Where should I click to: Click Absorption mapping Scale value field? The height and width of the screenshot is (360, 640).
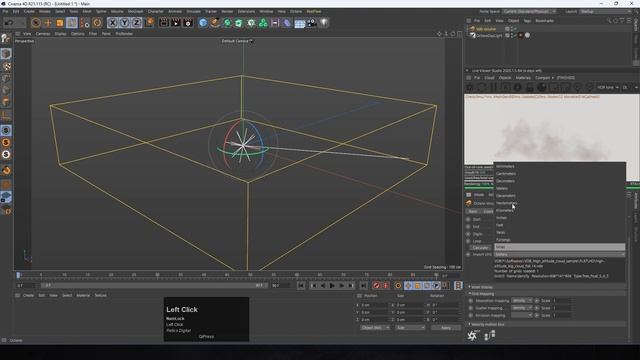tap(561, 300)
